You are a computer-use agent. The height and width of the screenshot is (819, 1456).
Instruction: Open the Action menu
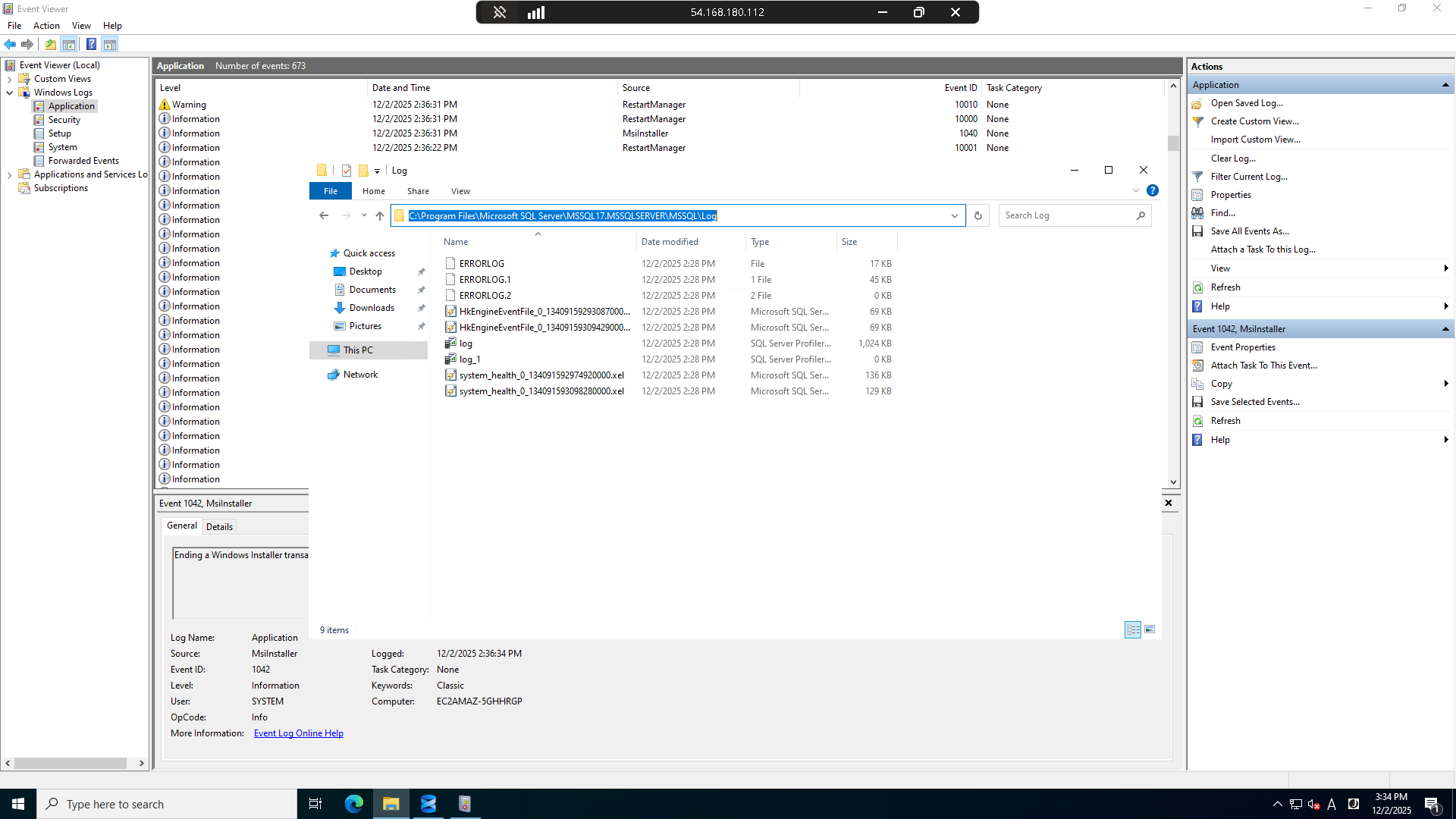(x=46, y=26)
